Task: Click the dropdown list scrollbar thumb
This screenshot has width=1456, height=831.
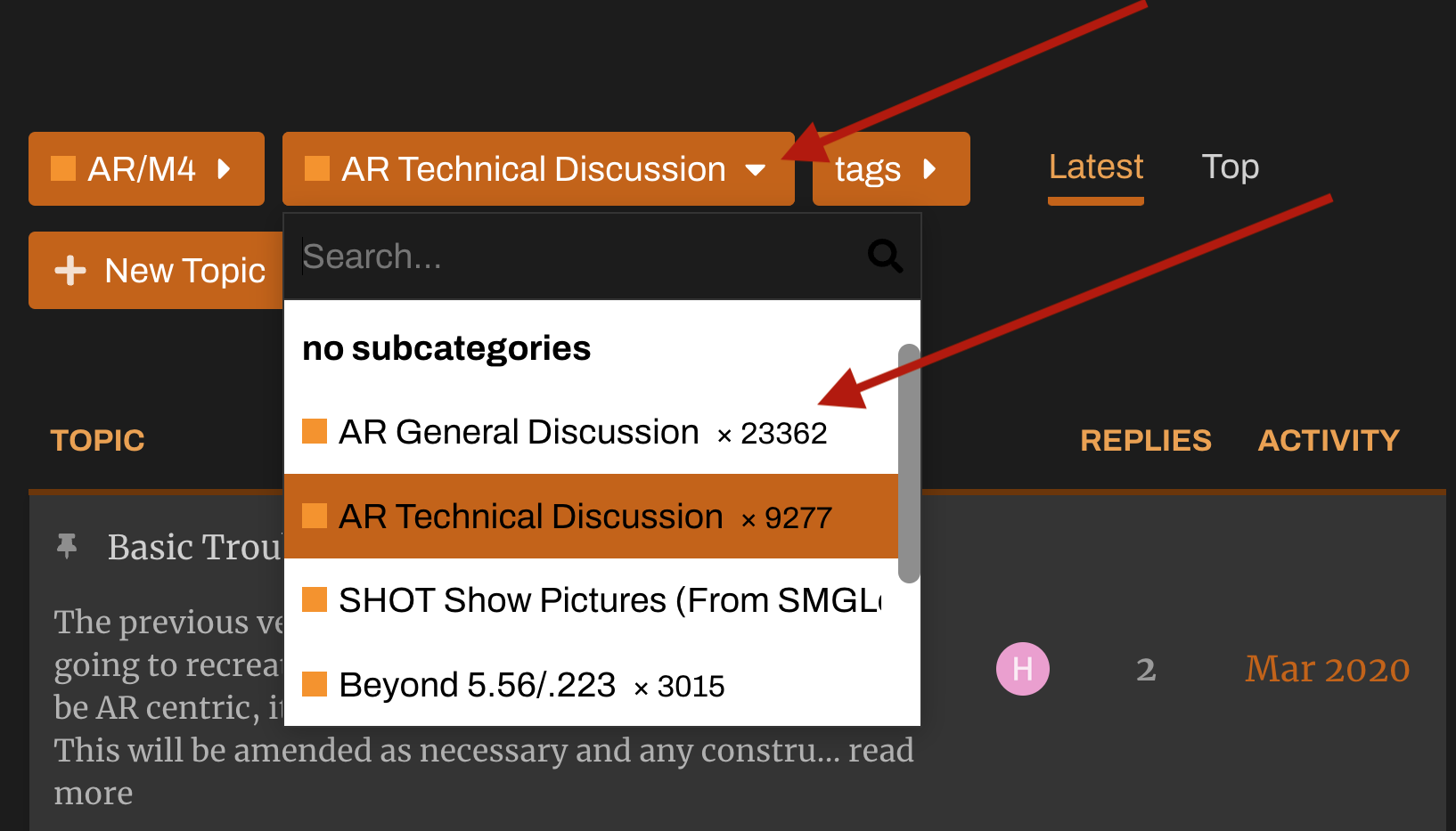Action: point(909,463)
